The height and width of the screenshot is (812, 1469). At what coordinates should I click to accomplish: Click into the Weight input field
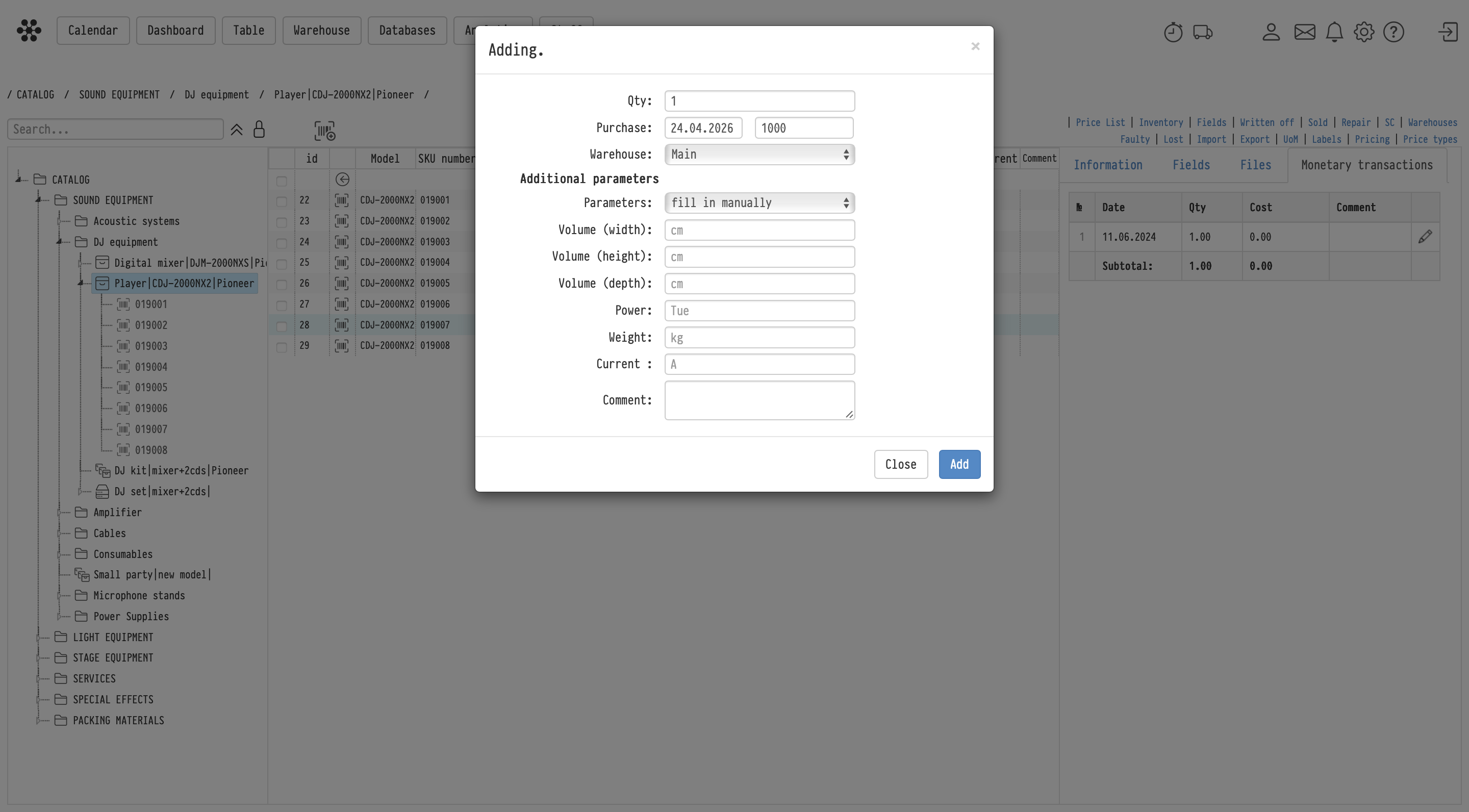point(759,338)
